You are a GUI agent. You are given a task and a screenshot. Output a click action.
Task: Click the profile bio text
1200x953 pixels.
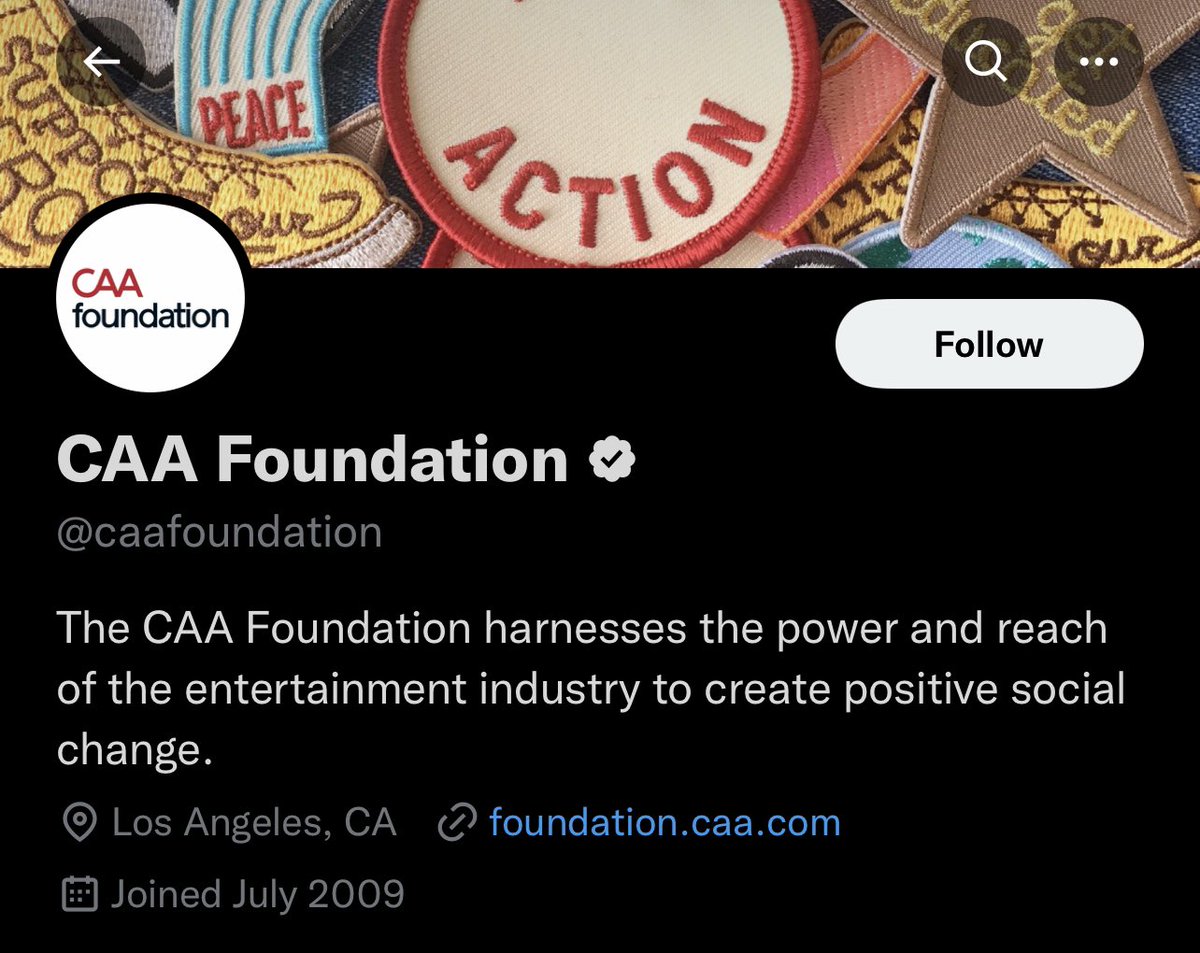coord(590,690)
